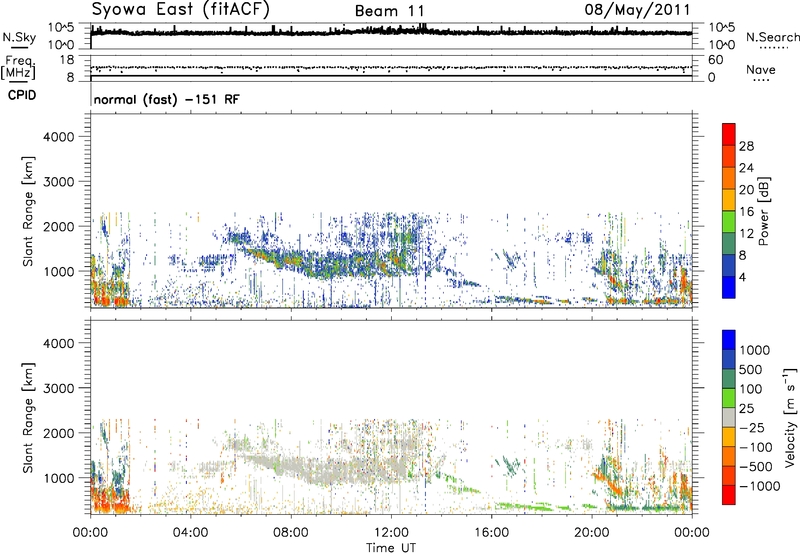This screenshot has width=800, height=554.
Task: Click the "100" value on the Velocity colorbar
Action: (x=751, y=389)
